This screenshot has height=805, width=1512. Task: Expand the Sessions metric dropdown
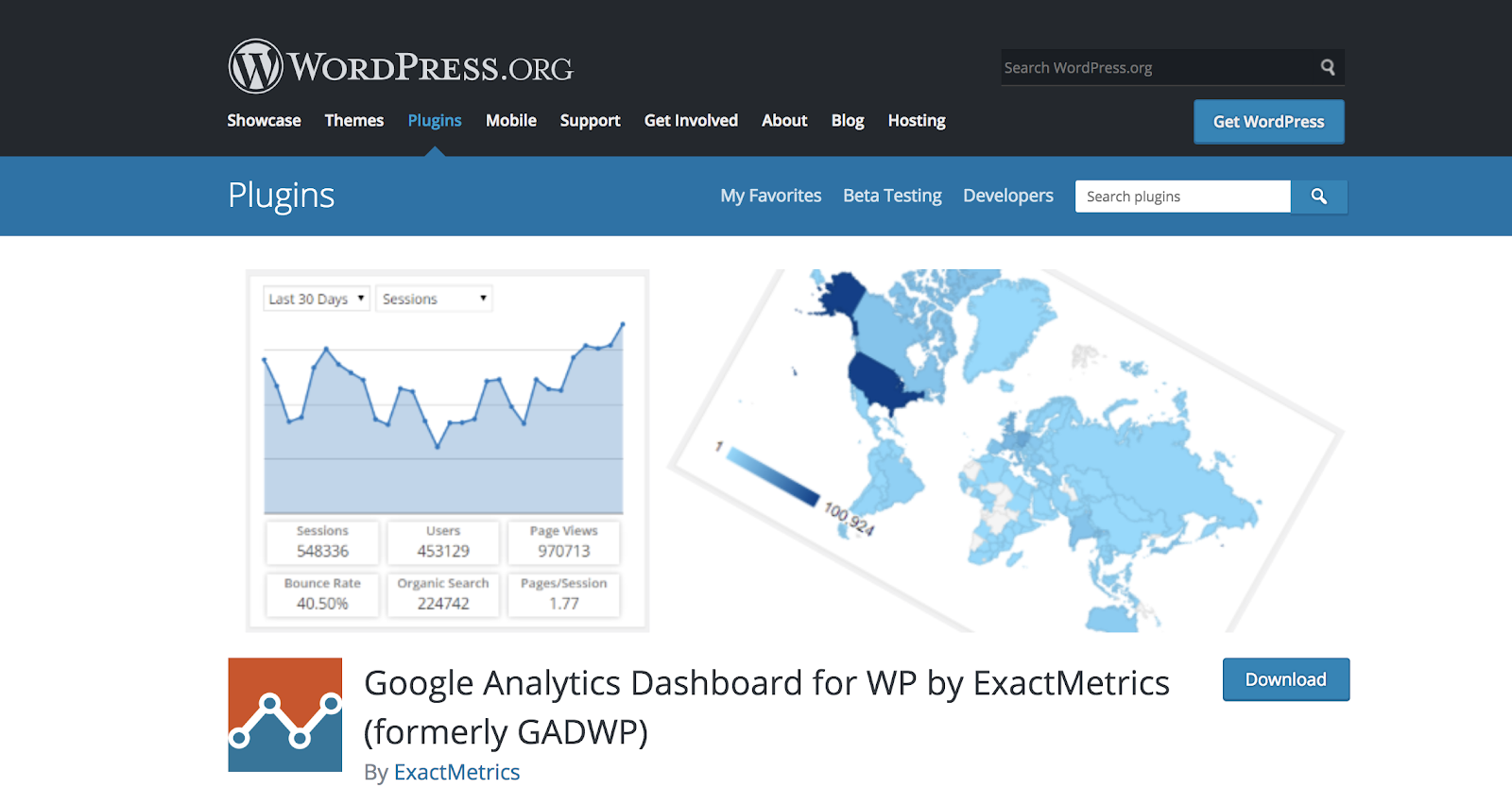[434, 299]
